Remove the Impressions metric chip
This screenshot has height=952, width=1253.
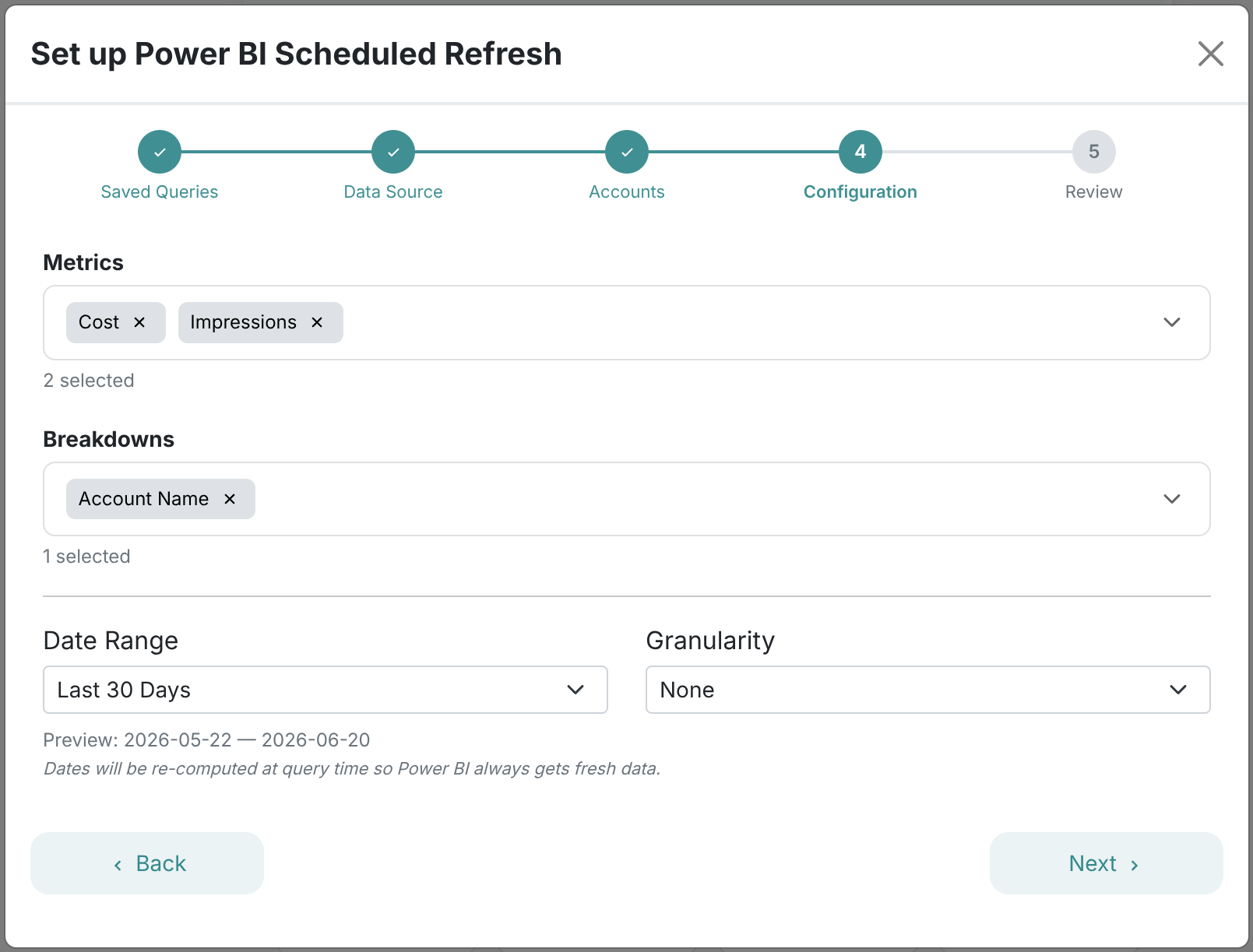point(317,322)
